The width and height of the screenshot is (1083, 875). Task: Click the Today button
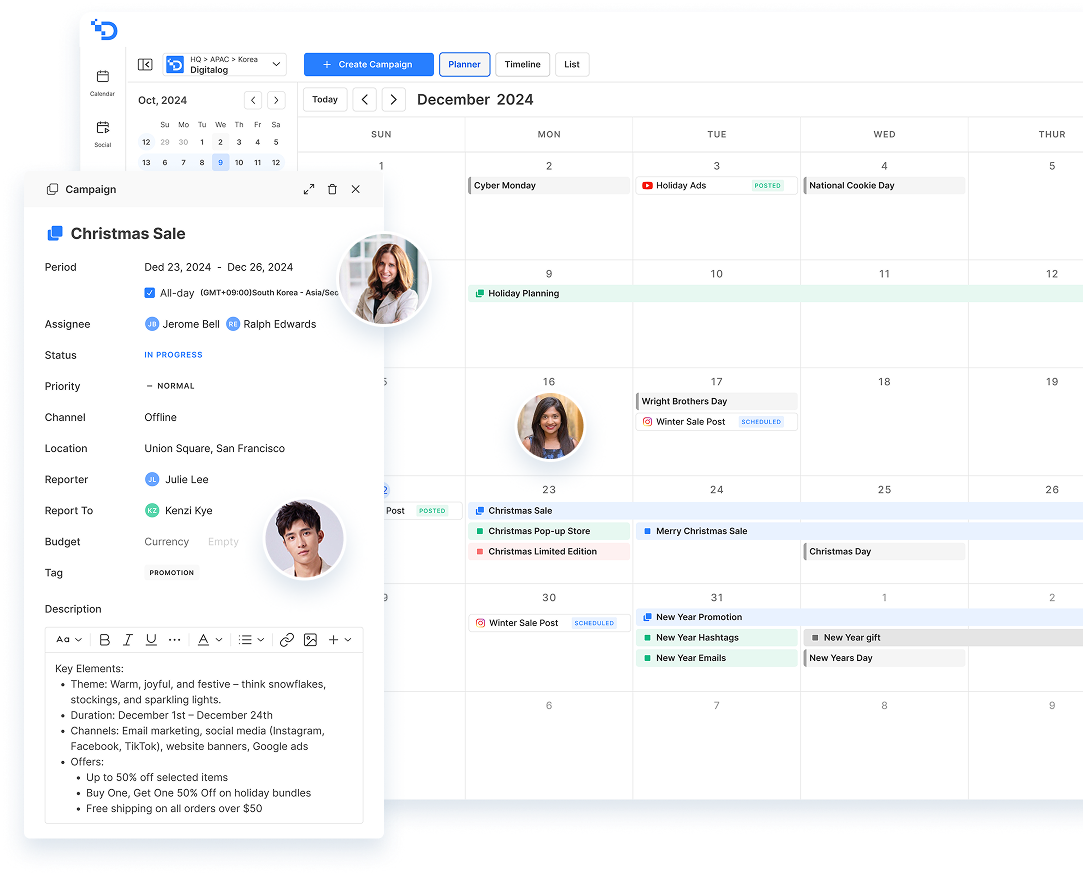(325, 100)
